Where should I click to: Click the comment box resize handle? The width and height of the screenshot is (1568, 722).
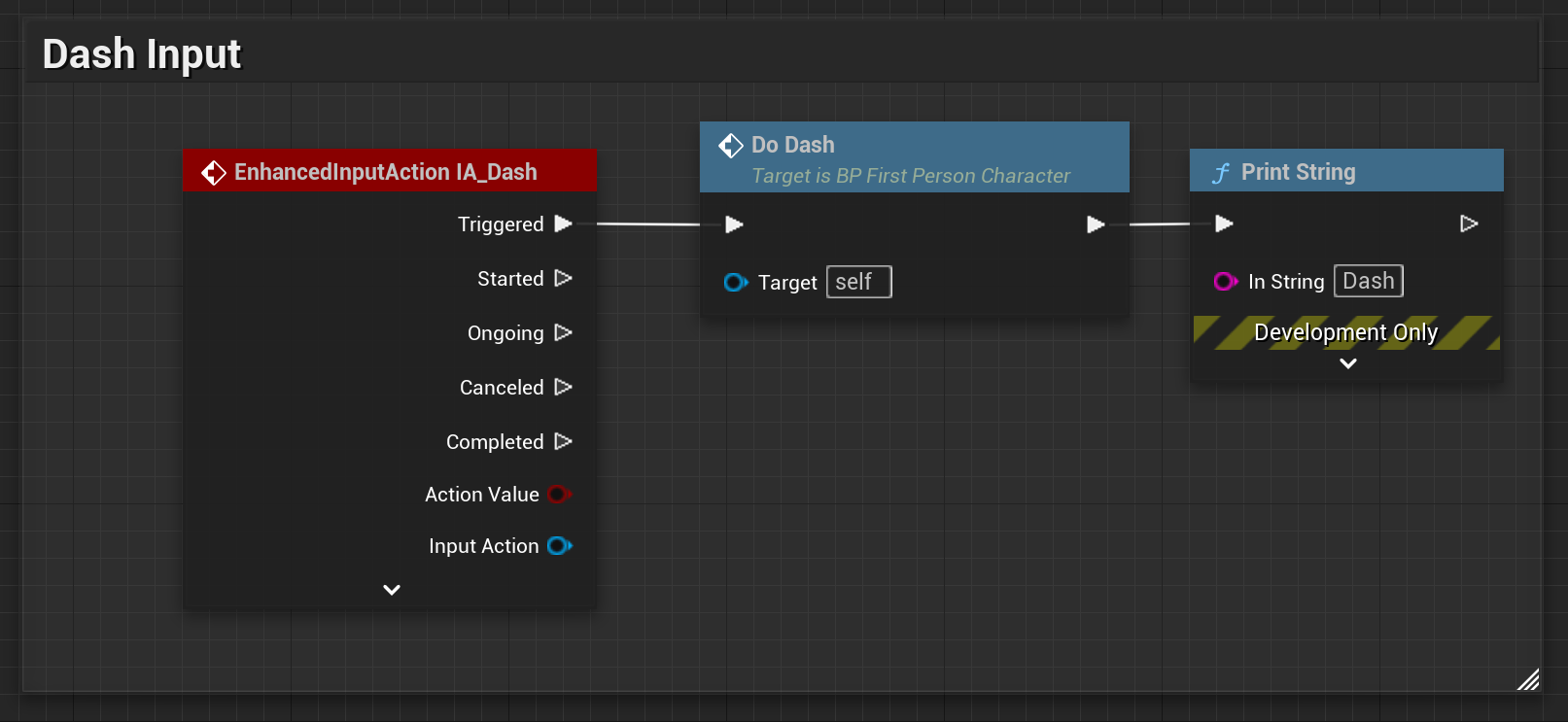tap(1528, 679)
